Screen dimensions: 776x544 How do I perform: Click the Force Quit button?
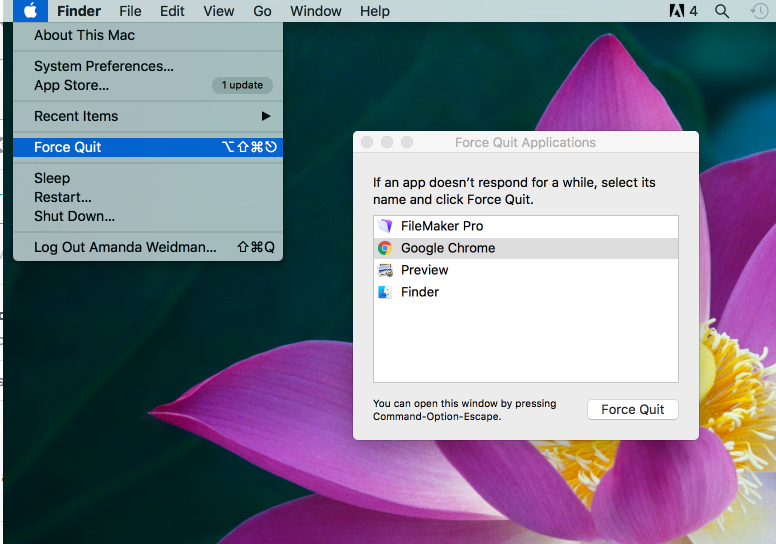coord(632,409)
